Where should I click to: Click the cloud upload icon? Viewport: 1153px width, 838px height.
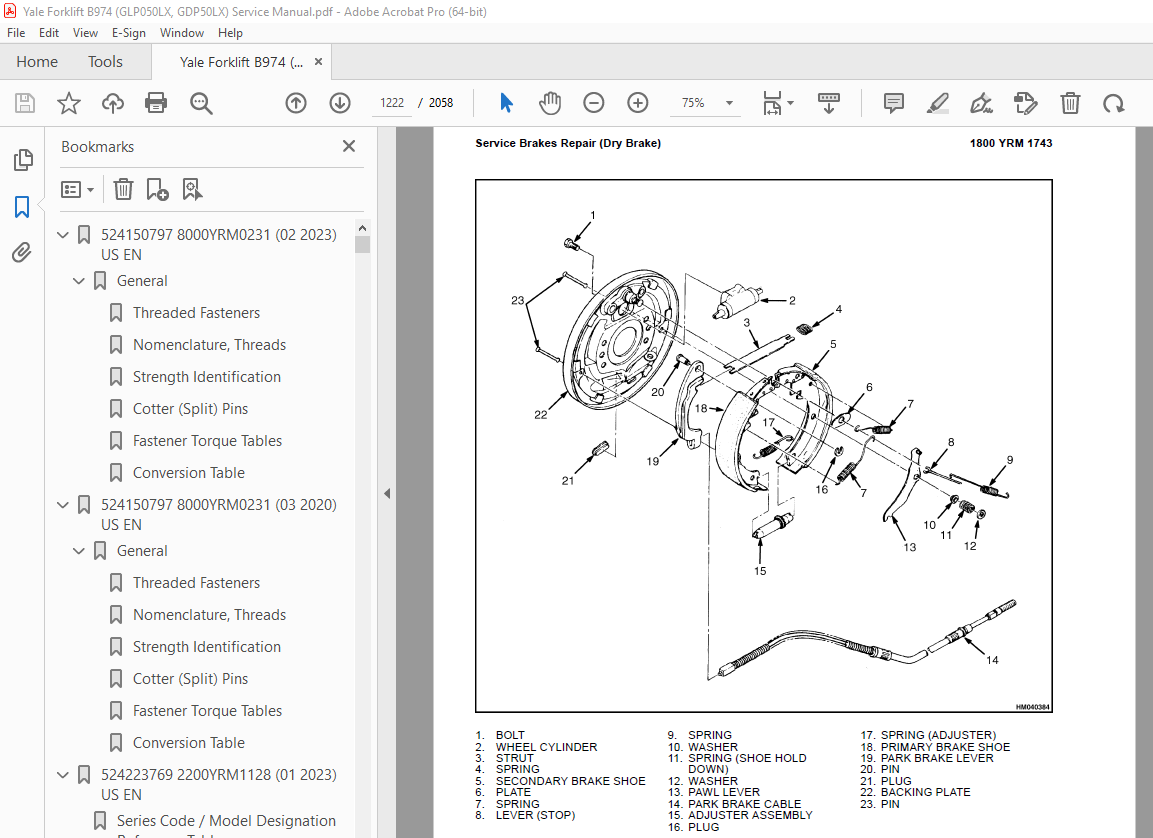pyautogui.click(x=113, y=103)
